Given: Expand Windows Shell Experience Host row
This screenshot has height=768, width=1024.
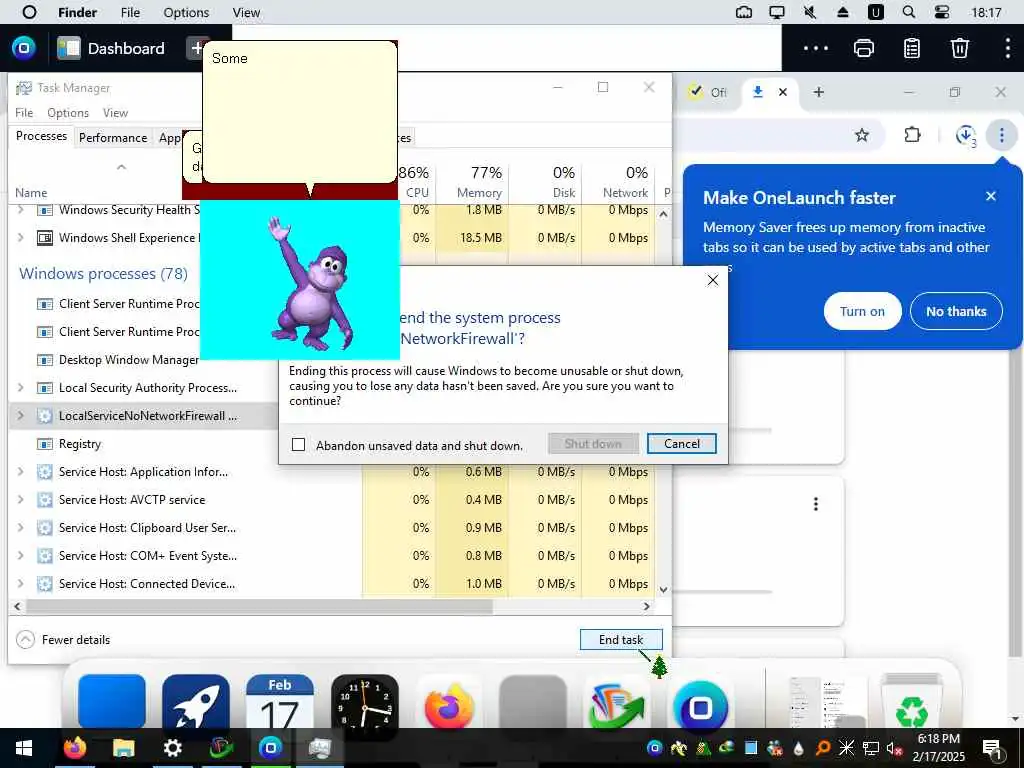Looking at the screenshot, I should click(x=20, y=238).
